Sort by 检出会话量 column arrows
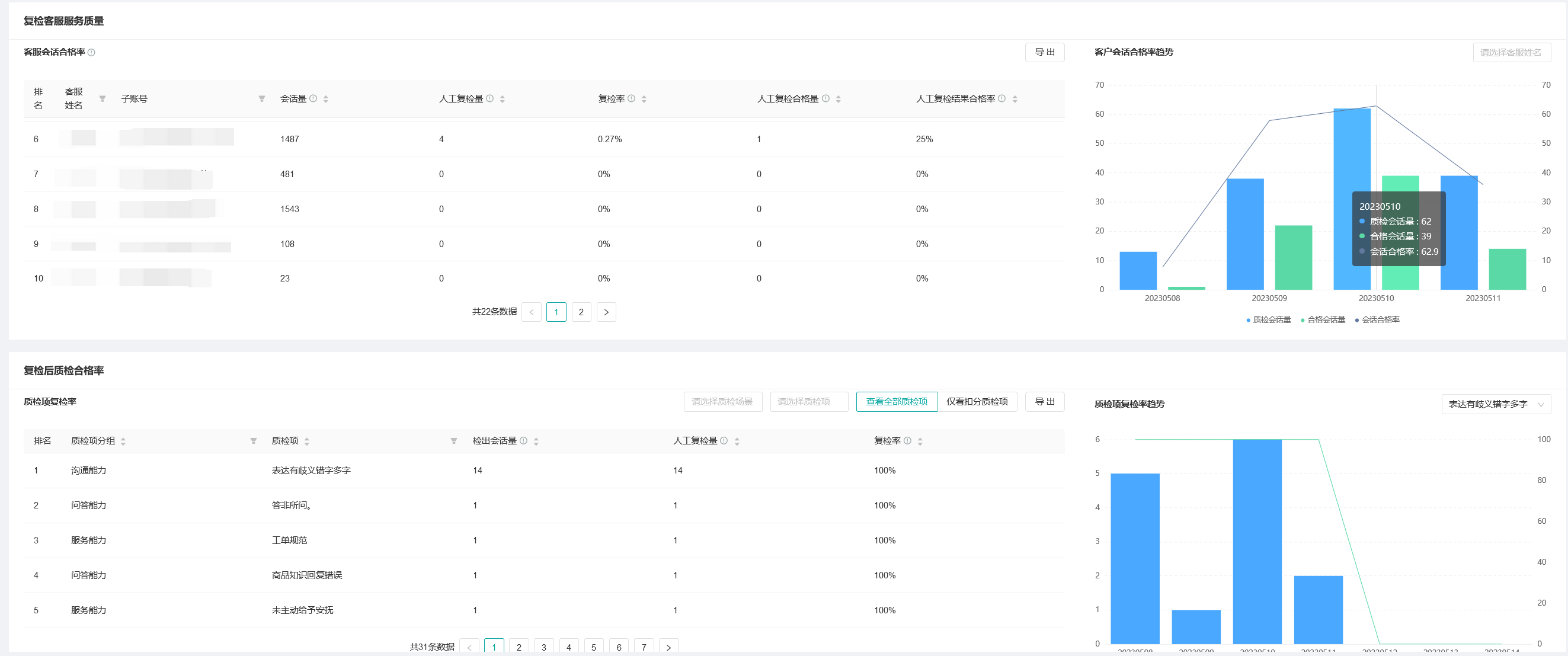The height and width of the screenshot is (656, 1568). tap(536, 441)
